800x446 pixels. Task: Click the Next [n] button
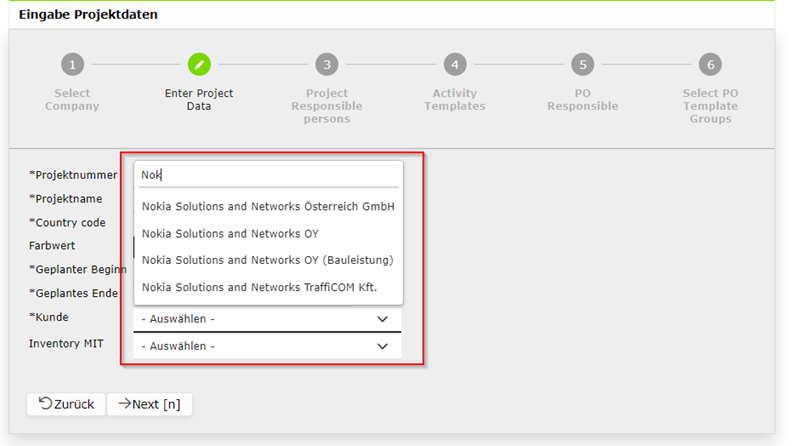coord(149,404)
